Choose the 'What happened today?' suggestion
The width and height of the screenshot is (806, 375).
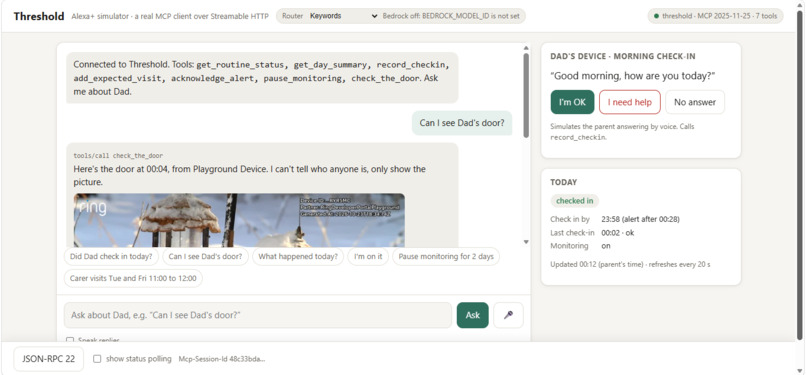point(298,256)
